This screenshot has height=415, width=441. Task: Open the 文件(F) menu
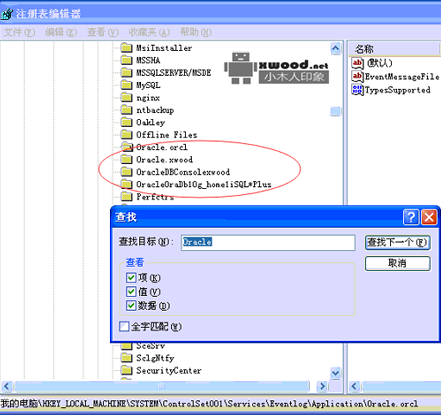(19, 32)
